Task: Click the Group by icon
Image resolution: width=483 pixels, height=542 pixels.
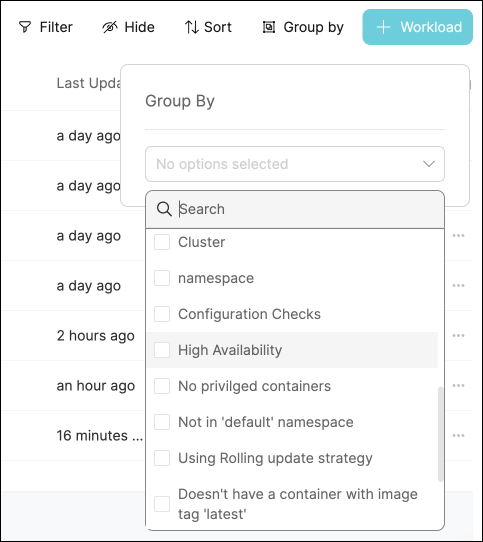Action: 269,27
